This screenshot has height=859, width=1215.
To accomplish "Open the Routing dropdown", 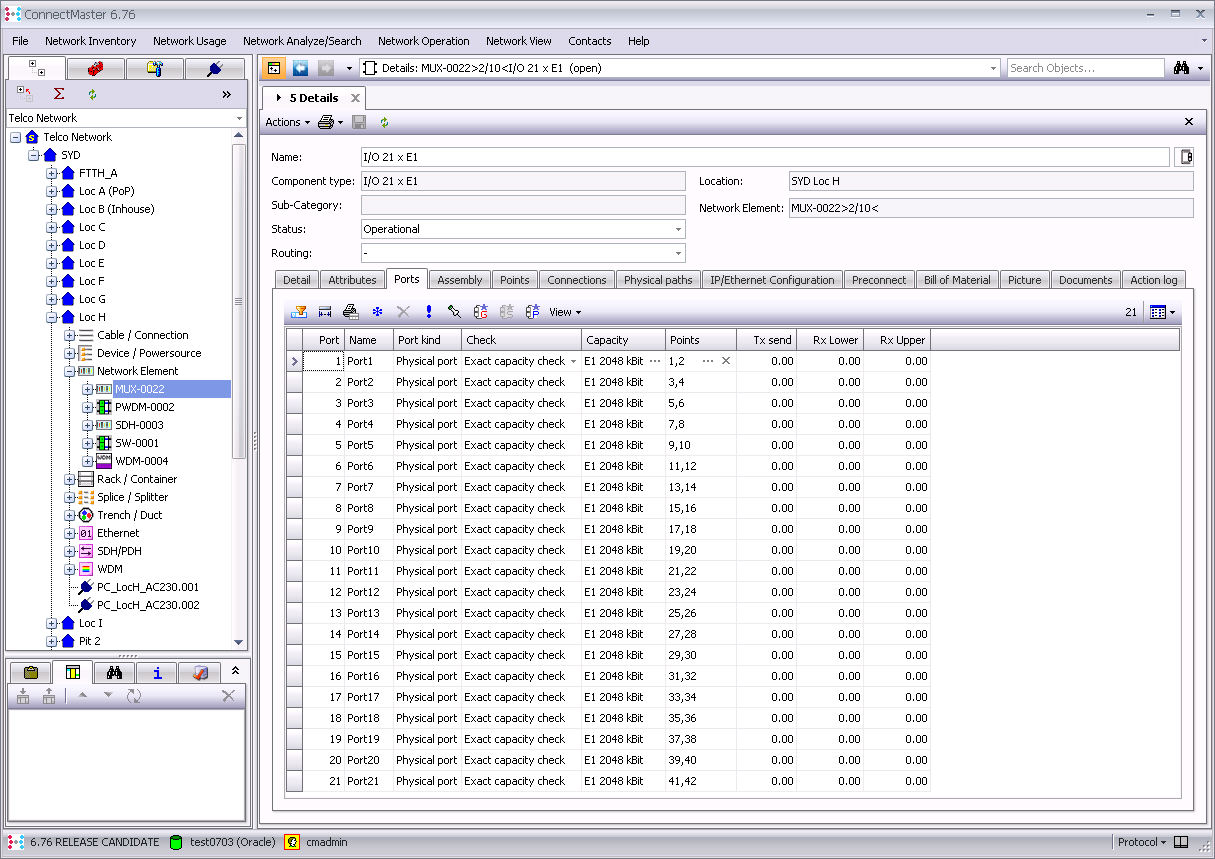I will 679,253.
